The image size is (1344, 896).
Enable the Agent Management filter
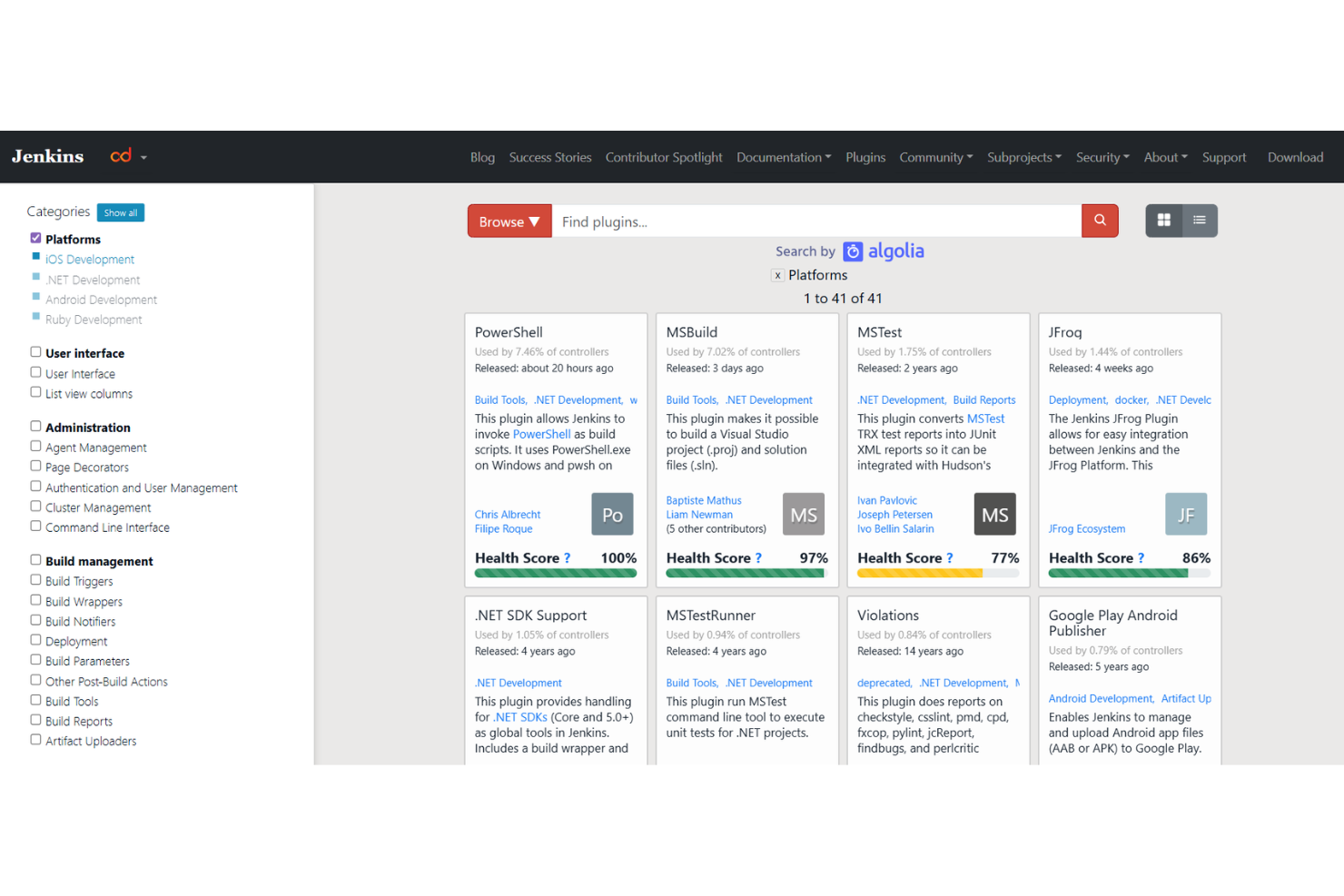click(35, 447)
